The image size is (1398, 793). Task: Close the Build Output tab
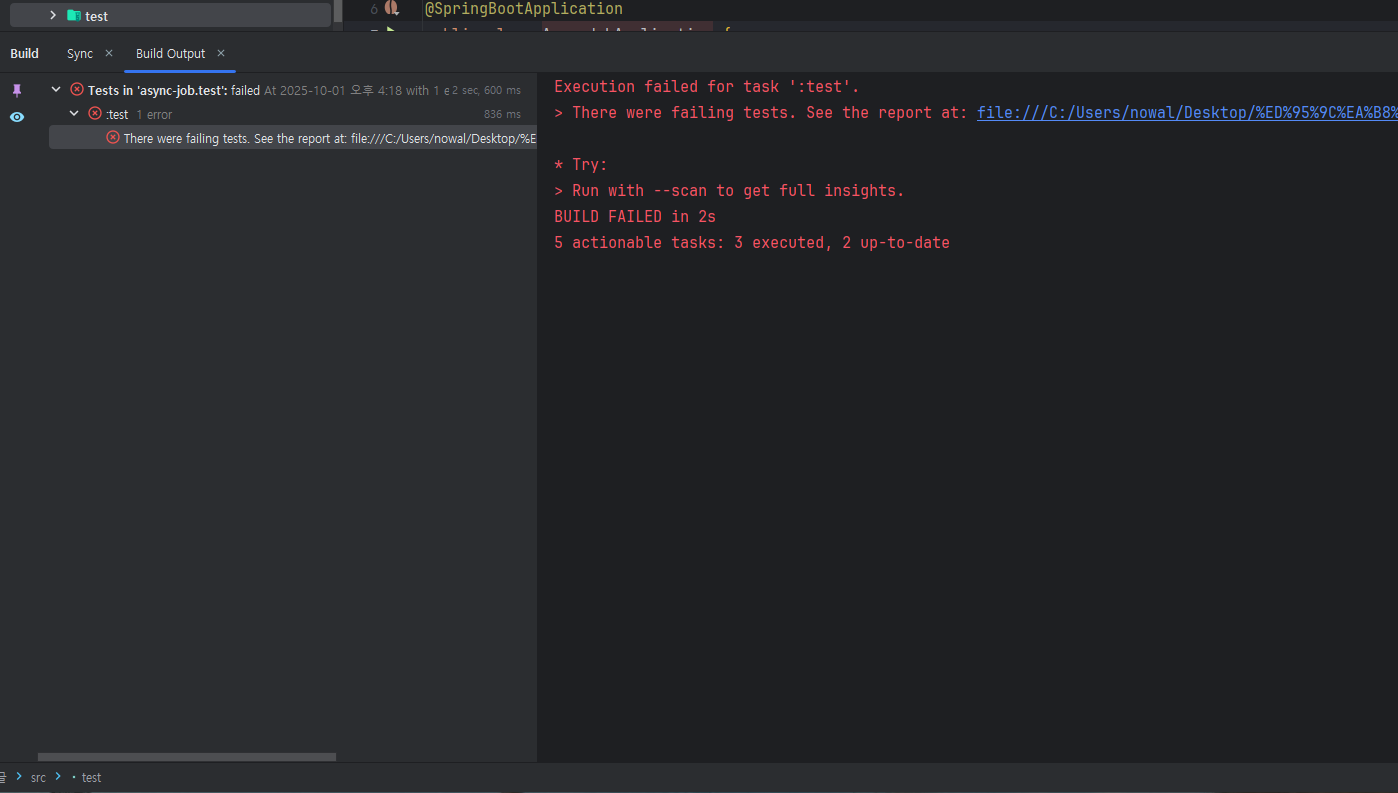(x=221, y=53)
